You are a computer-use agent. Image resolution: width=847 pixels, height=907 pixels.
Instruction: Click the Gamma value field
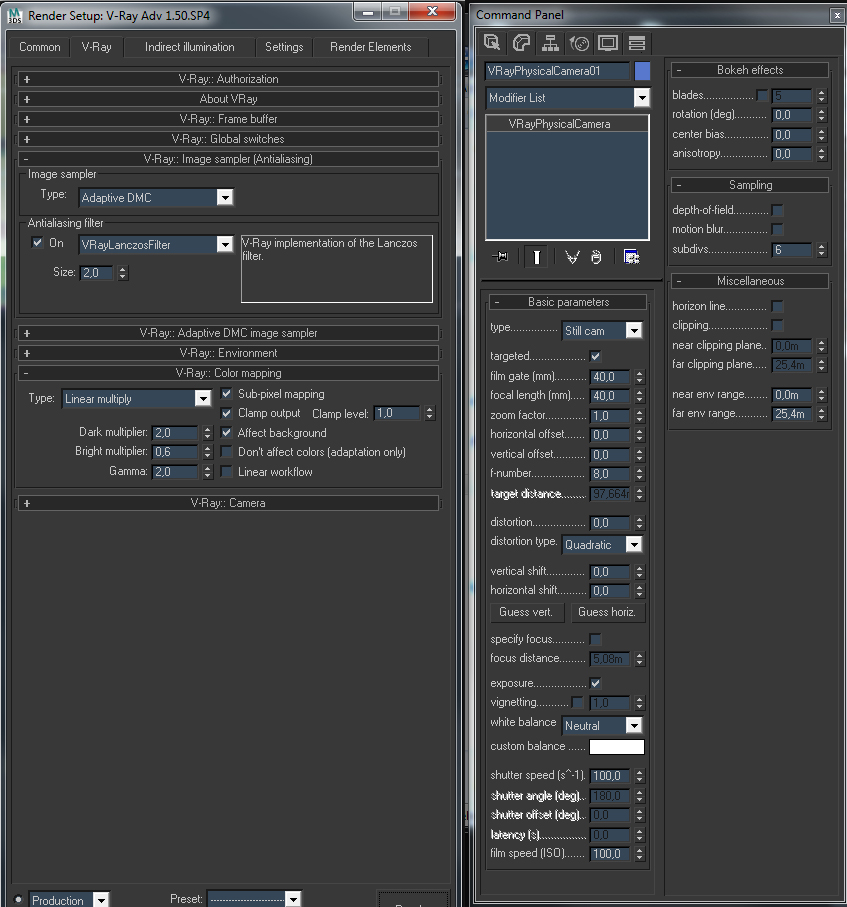coord(174,472)
